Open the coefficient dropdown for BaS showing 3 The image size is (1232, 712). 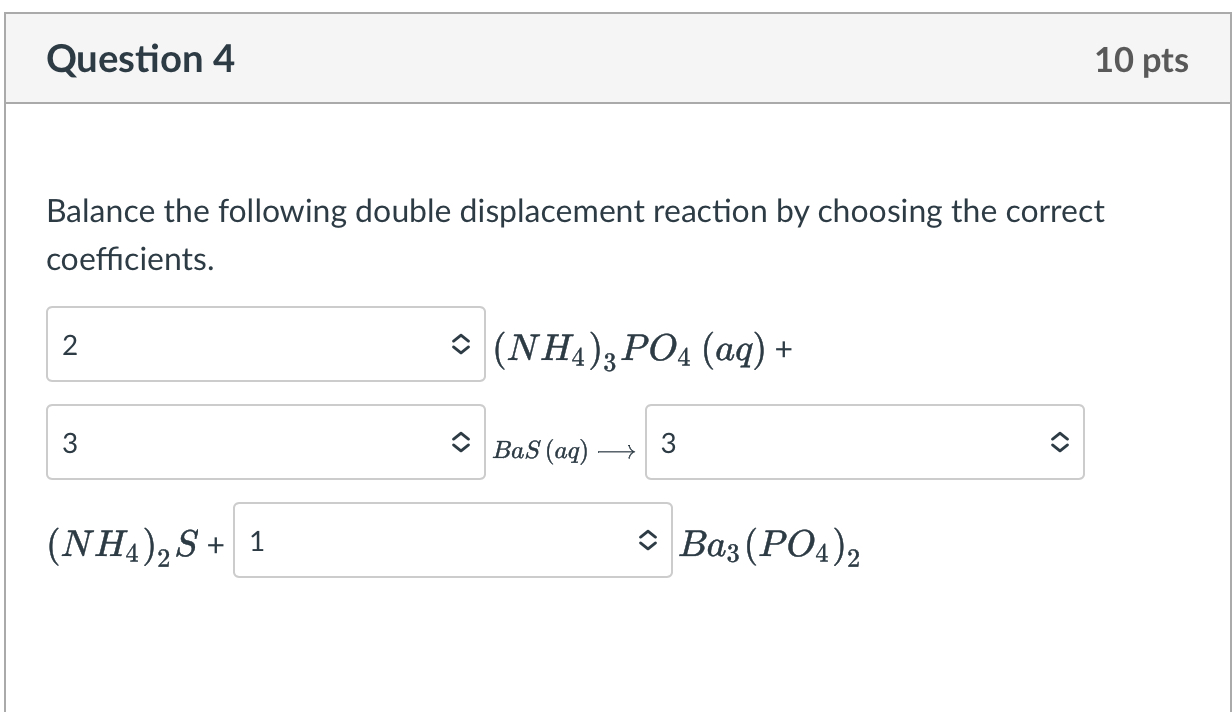coord(265,441)
